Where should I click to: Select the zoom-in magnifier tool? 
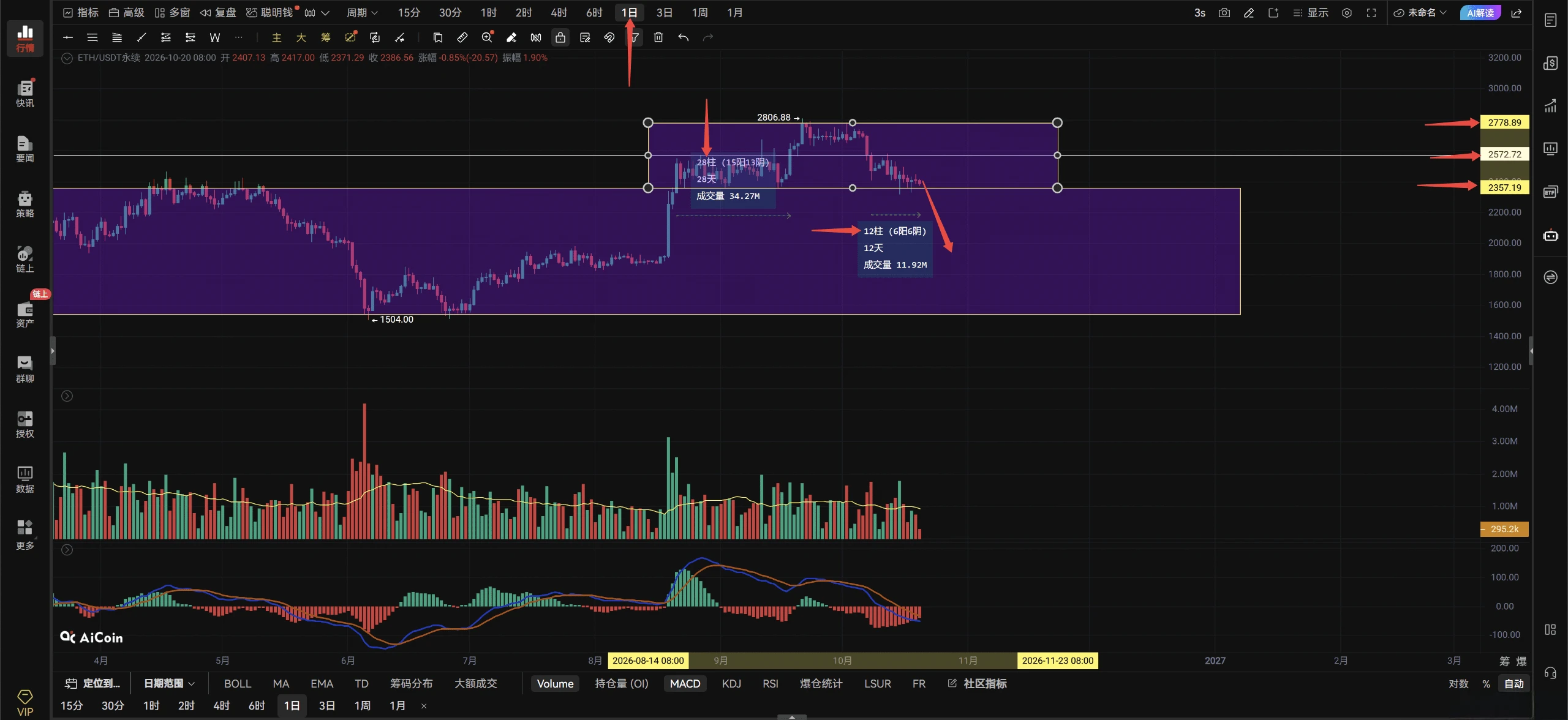click(487, 37)
